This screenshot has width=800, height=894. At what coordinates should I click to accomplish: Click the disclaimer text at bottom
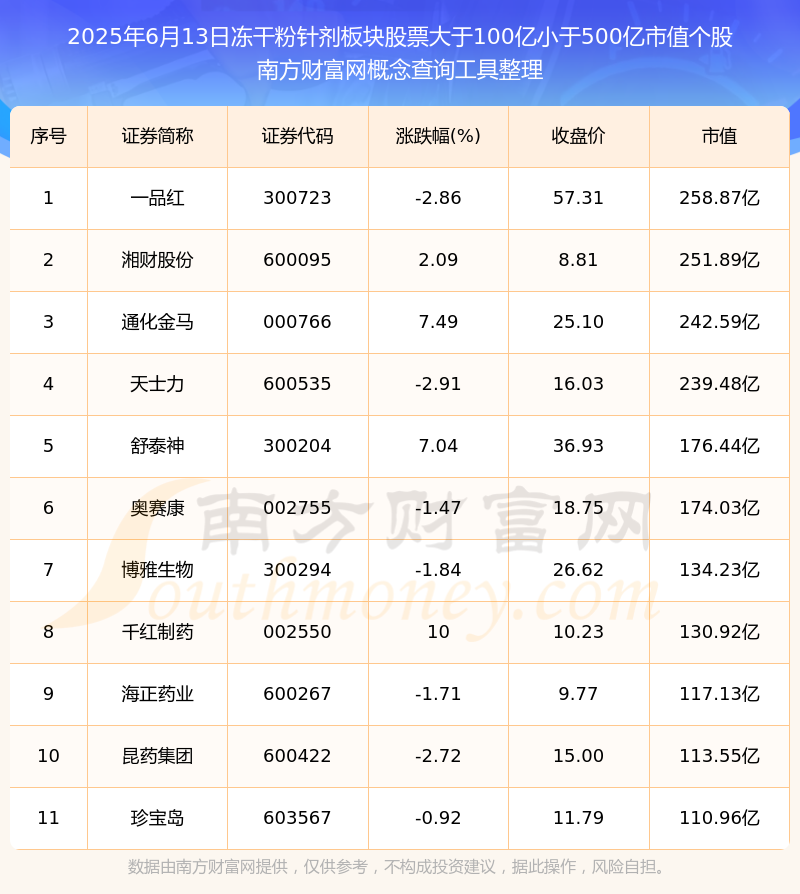coord(397,867)
